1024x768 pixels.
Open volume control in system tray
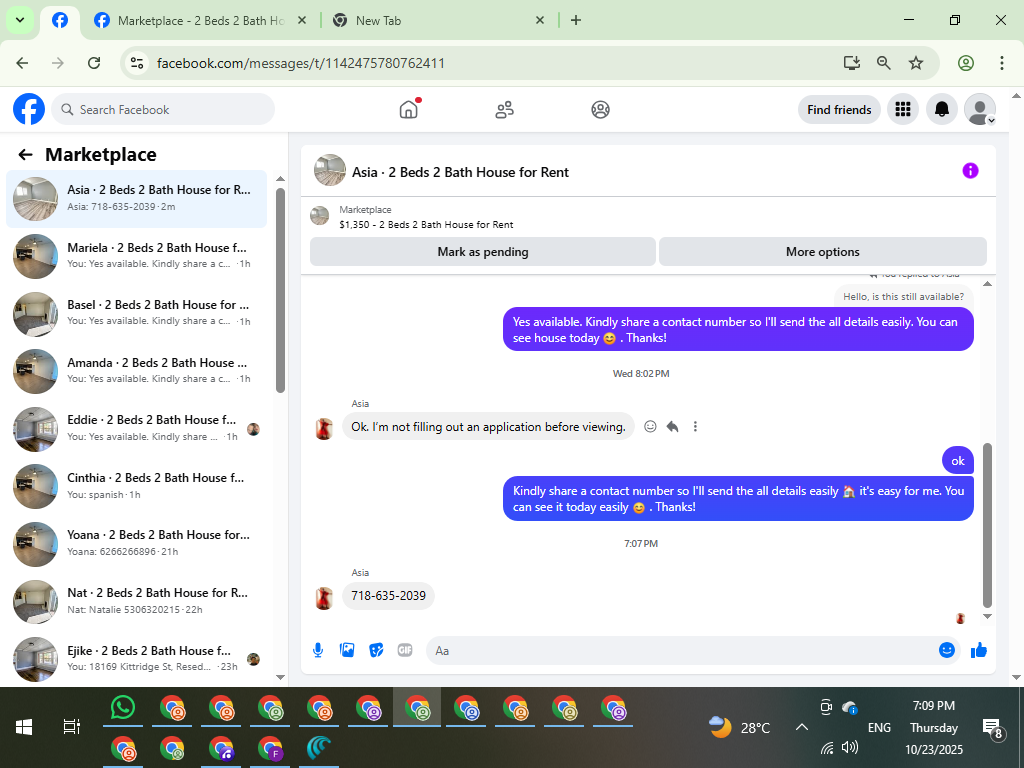[850, 747]
